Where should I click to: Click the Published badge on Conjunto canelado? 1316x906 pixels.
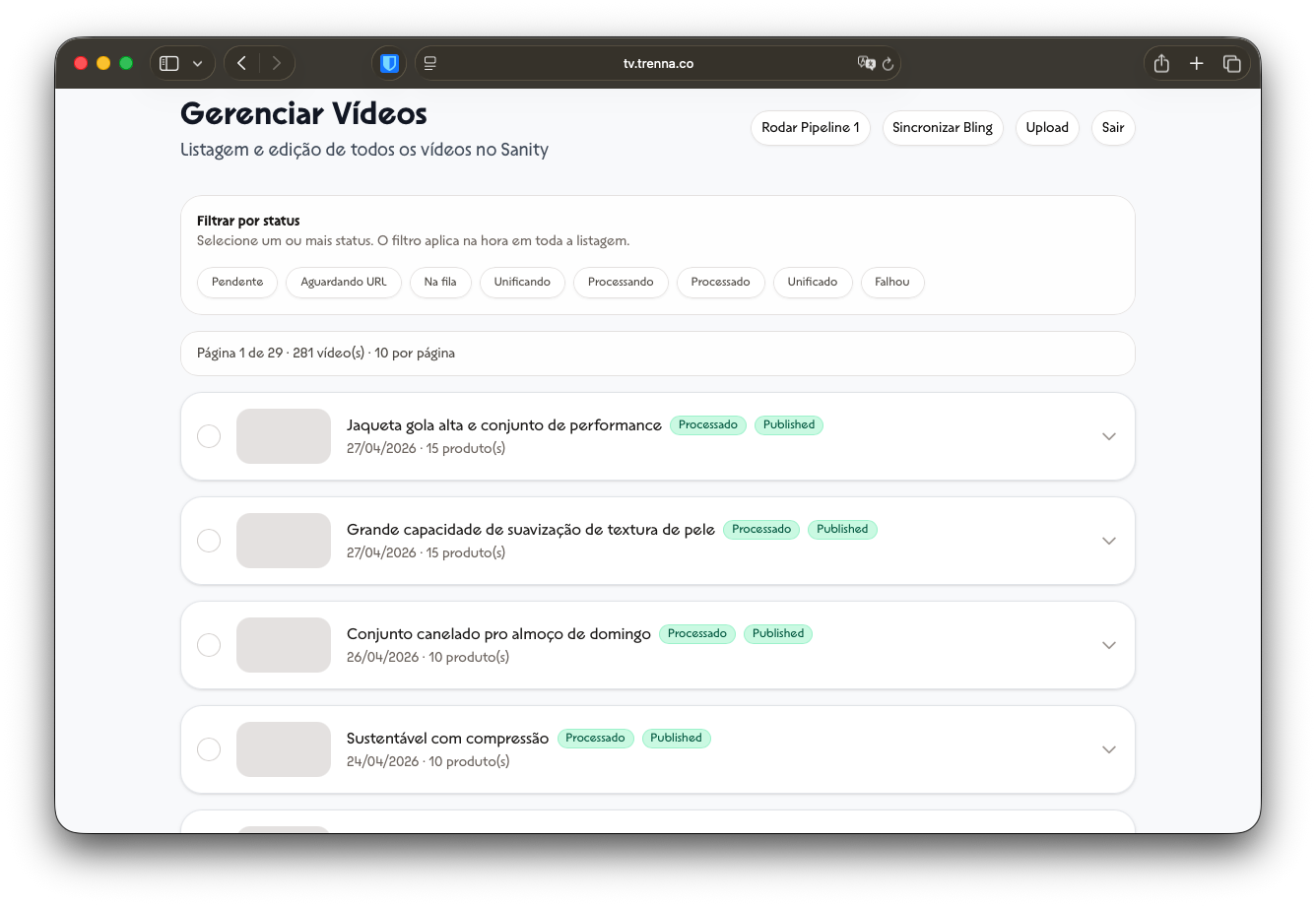pos(778,634)
